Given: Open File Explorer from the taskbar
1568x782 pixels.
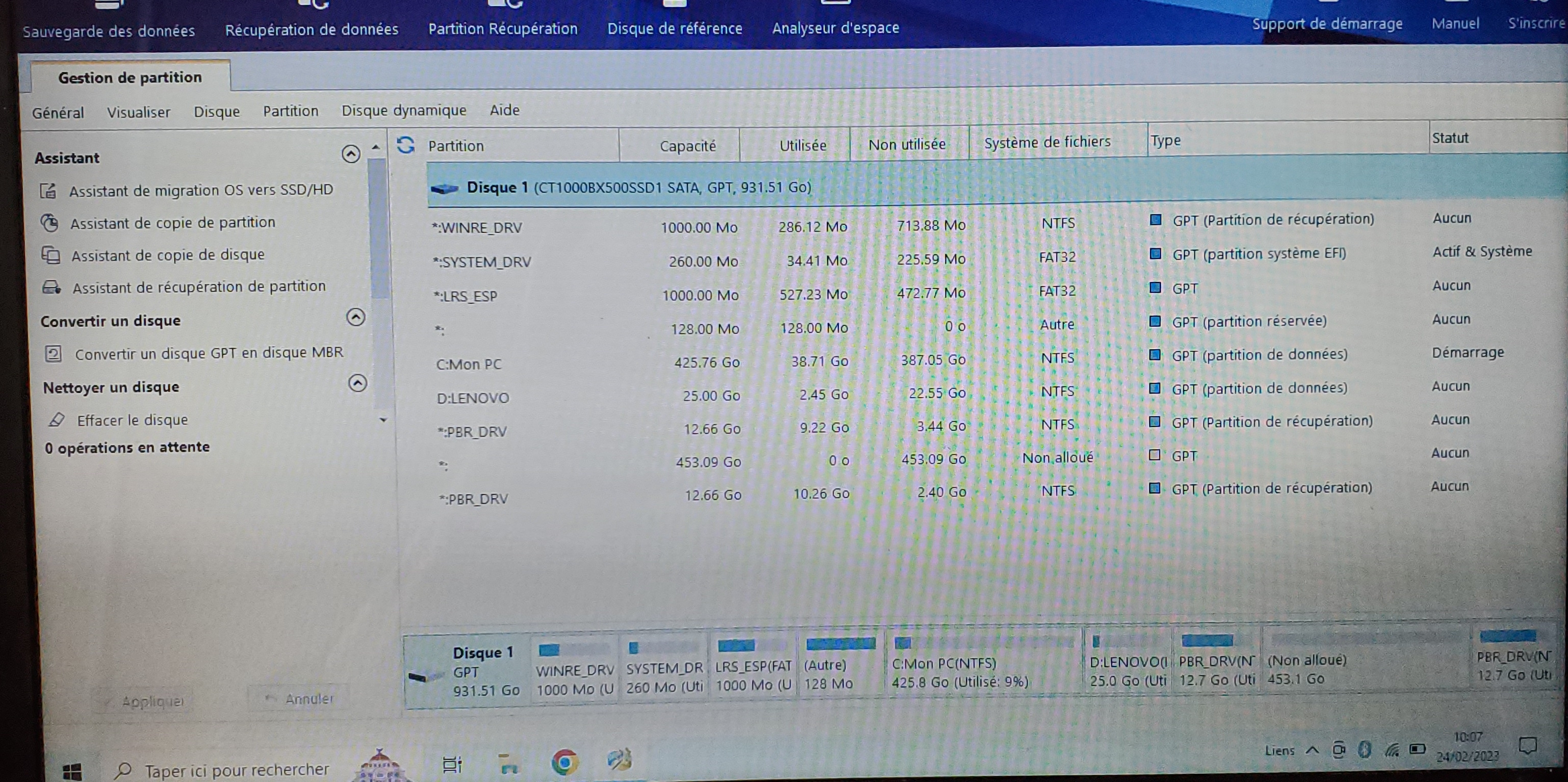Looking at the screenshot, I should (508, 763).
